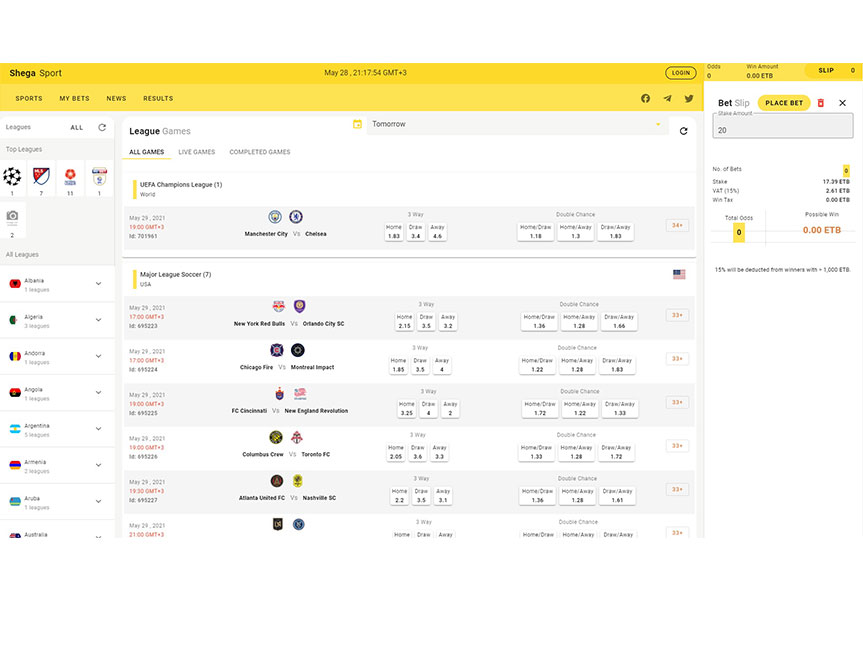Screen dimensions: 863x648
Task: Expand the Armenia leagues list
Action: (x=99, y=466)
